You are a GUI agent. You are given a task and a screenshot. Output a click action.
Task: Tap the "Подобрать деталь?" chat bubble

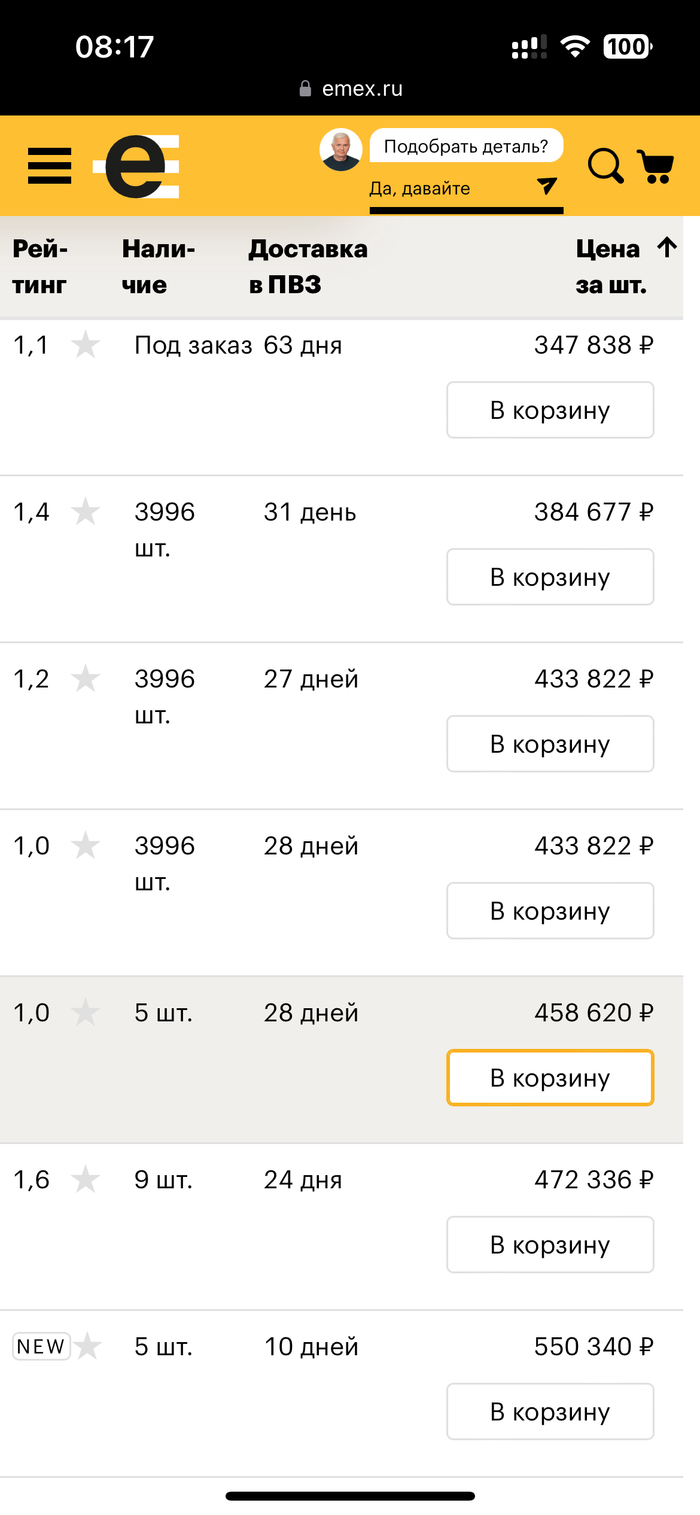(x=466, y=146)
